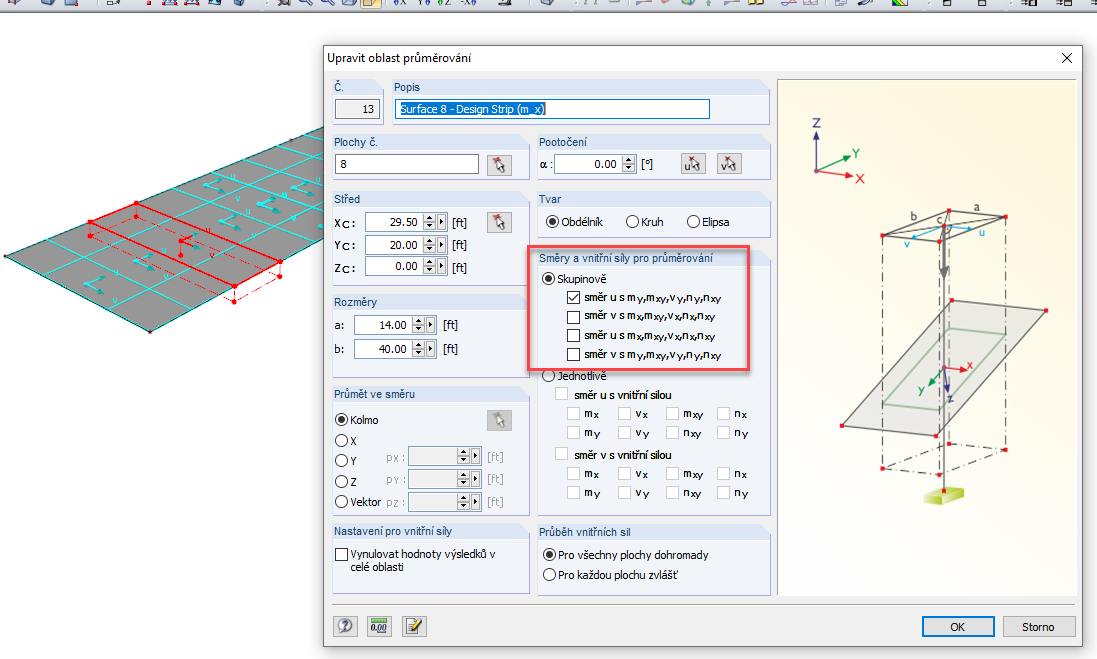Open the arrow menu beside Yc value
The height and width of the screenshot is (659, 1097).
(x=441, y=245)
